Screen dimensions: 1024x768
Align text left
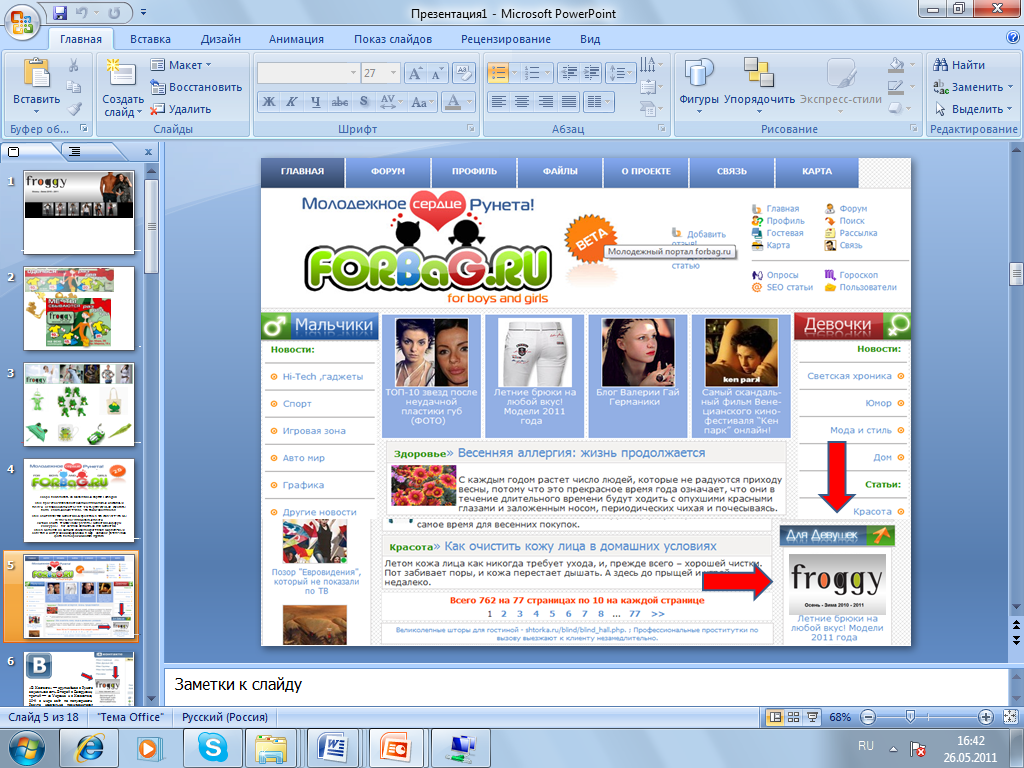(x=499, y=101)
